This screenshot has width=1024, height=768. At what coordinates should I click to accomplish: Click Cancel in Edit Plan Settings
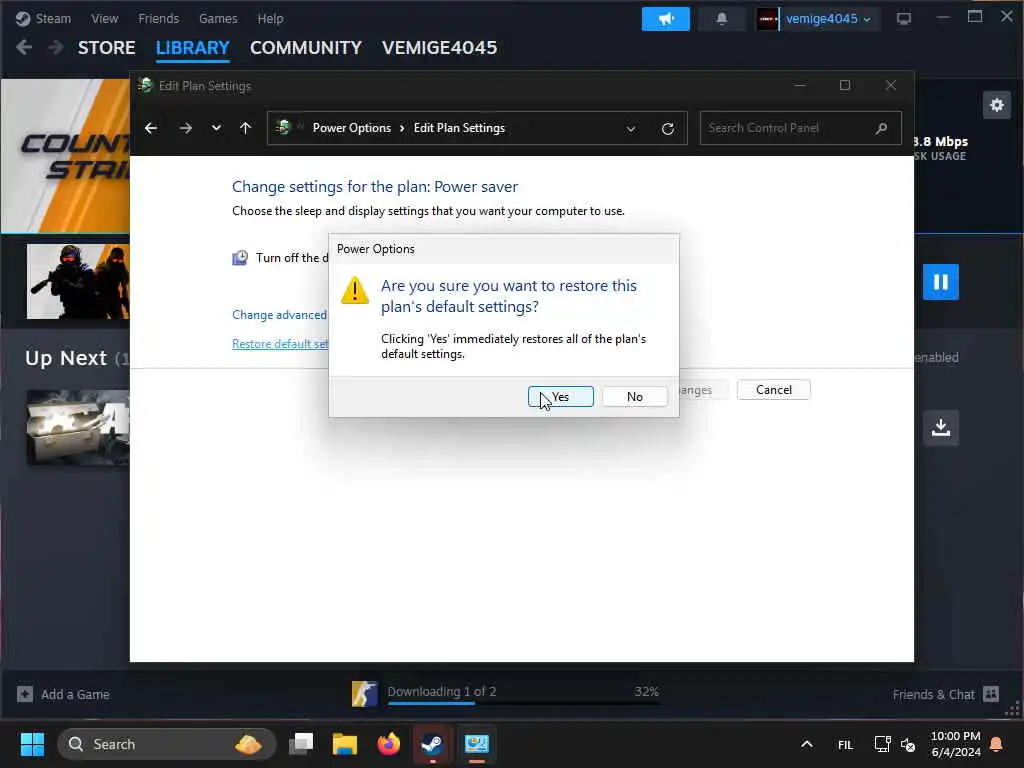773,390
